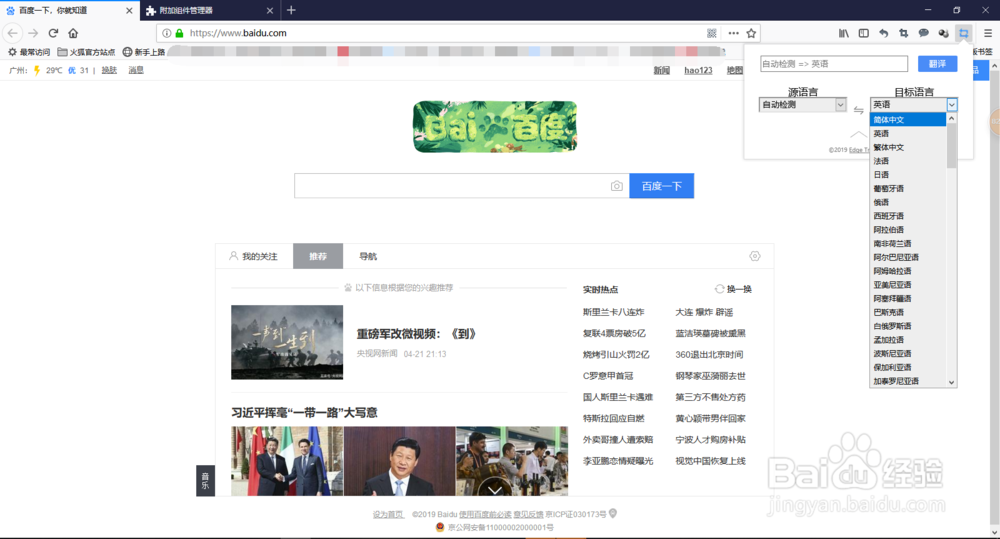
Task: Select the 推荐 tab
Action: [318, 256]
